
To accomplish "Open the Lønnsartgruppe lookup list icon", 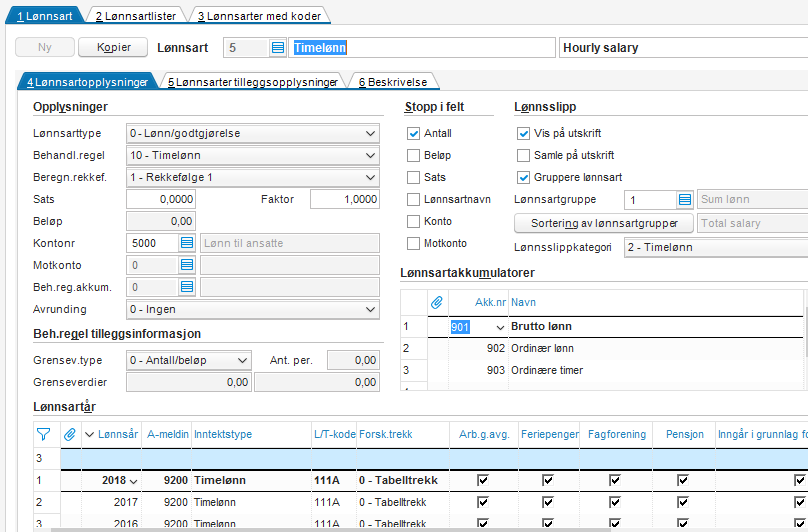I will pyautogui.click(x=685, y=200).
